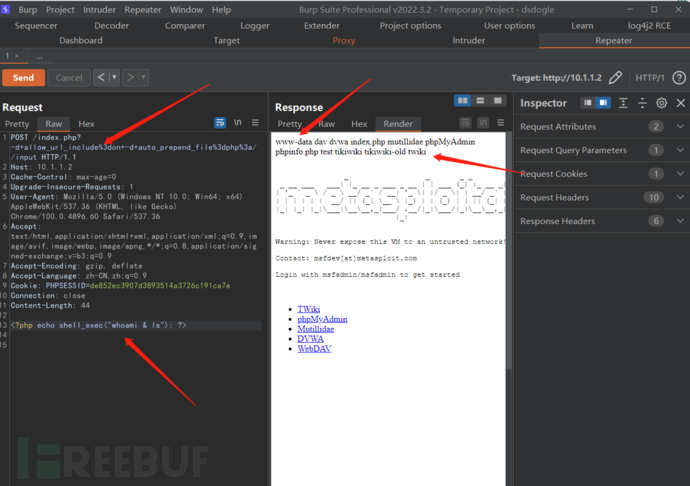Open the Help menu
This screenshot has height=486, width=690.
pyautogui.click(x=221, y=10)
